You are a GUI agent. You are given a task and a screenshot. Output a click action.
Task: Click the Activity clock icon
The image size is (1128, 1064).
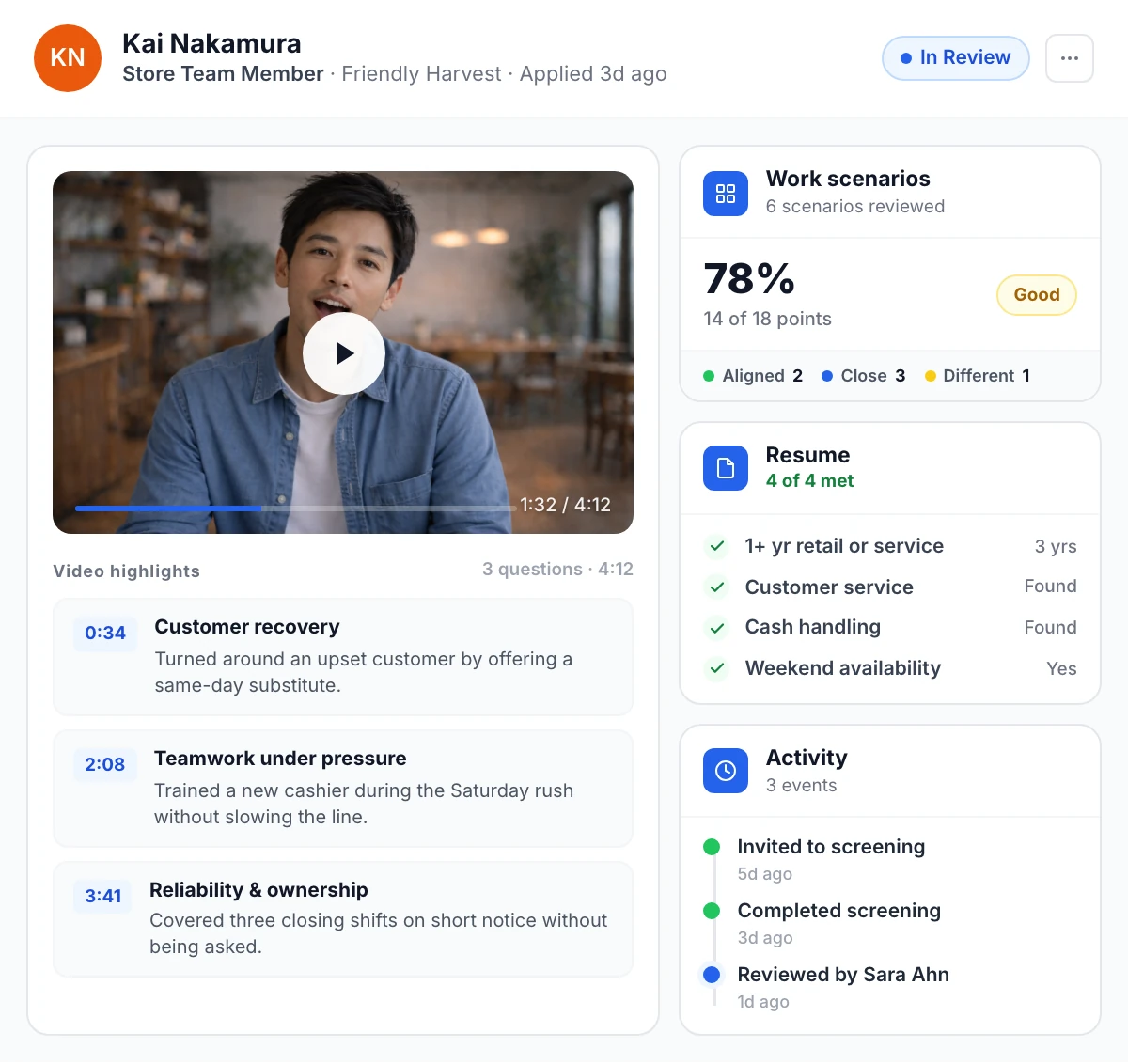pos(725,771)
